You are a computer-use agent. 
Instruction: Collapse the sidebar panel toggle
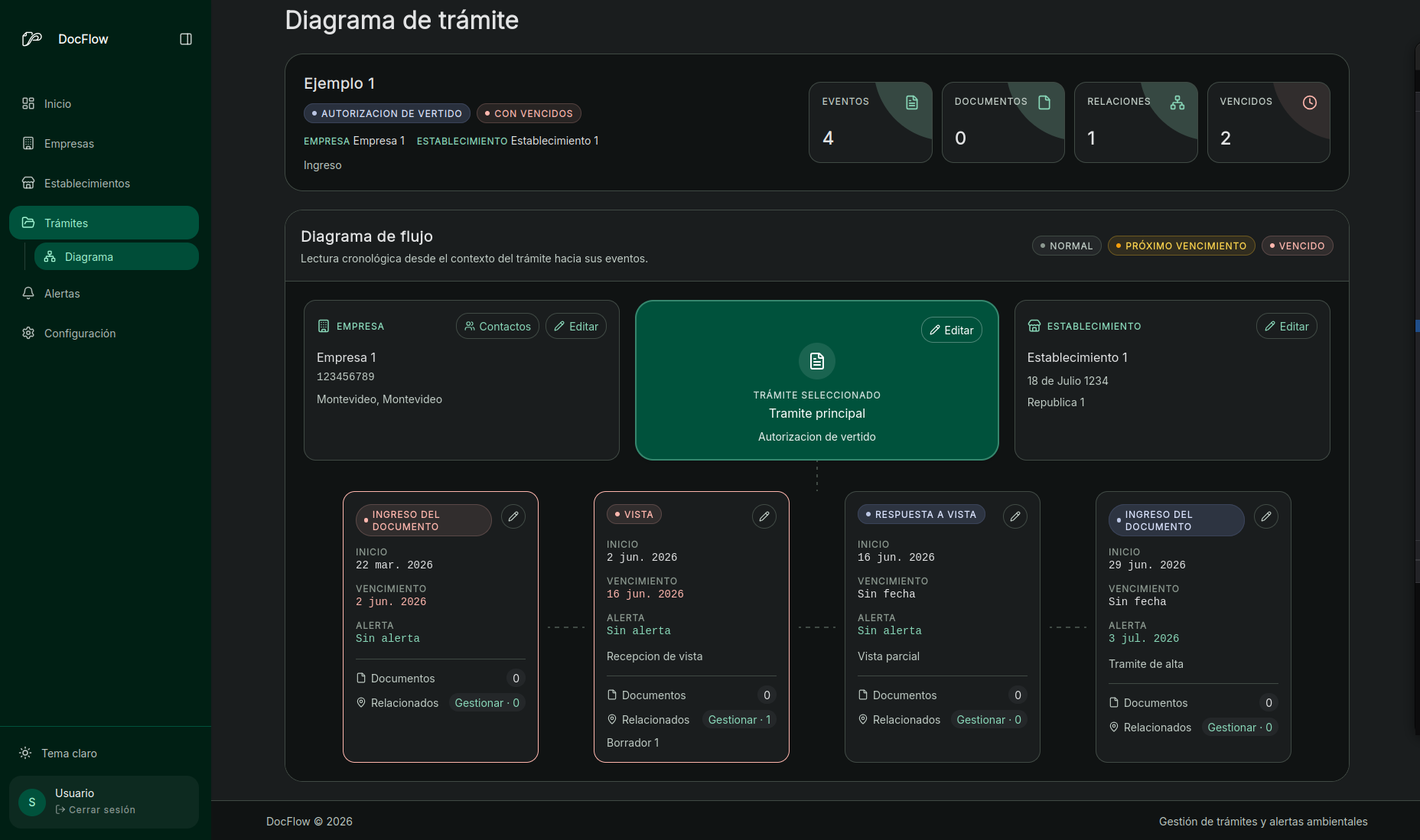(x=186, y=39)
